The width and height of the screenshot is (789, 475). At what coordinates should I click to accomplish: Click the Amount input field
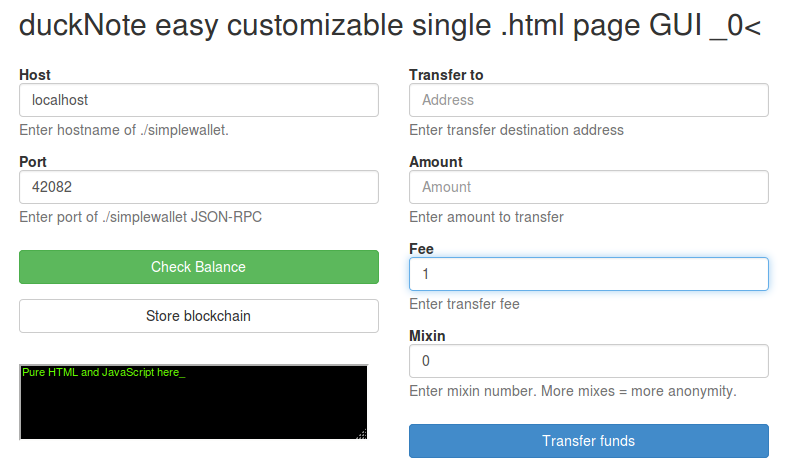589,187
